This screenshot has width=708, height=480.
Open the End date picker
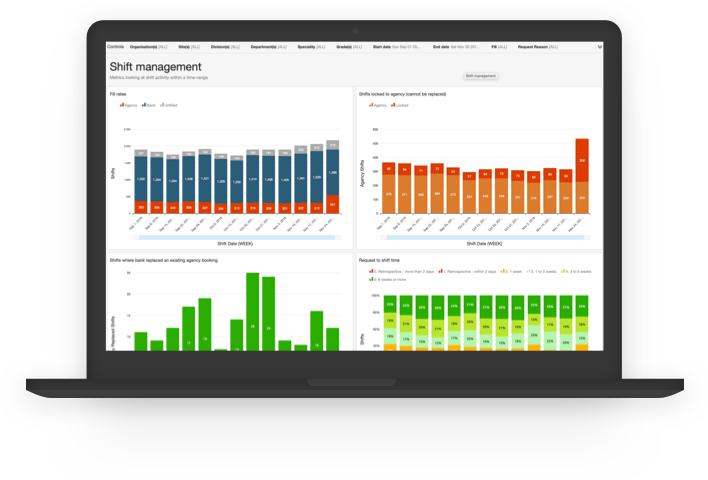click(x=456, y=47)
